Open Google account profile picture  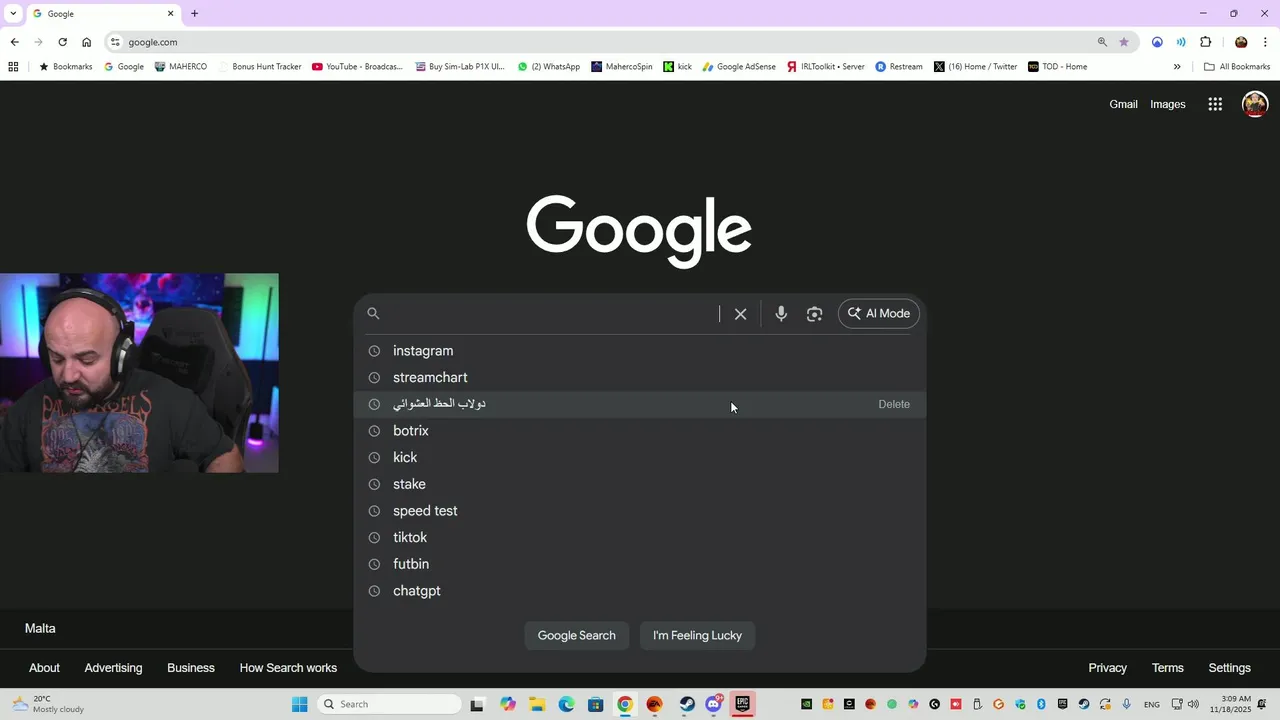tap(1255, 104)
